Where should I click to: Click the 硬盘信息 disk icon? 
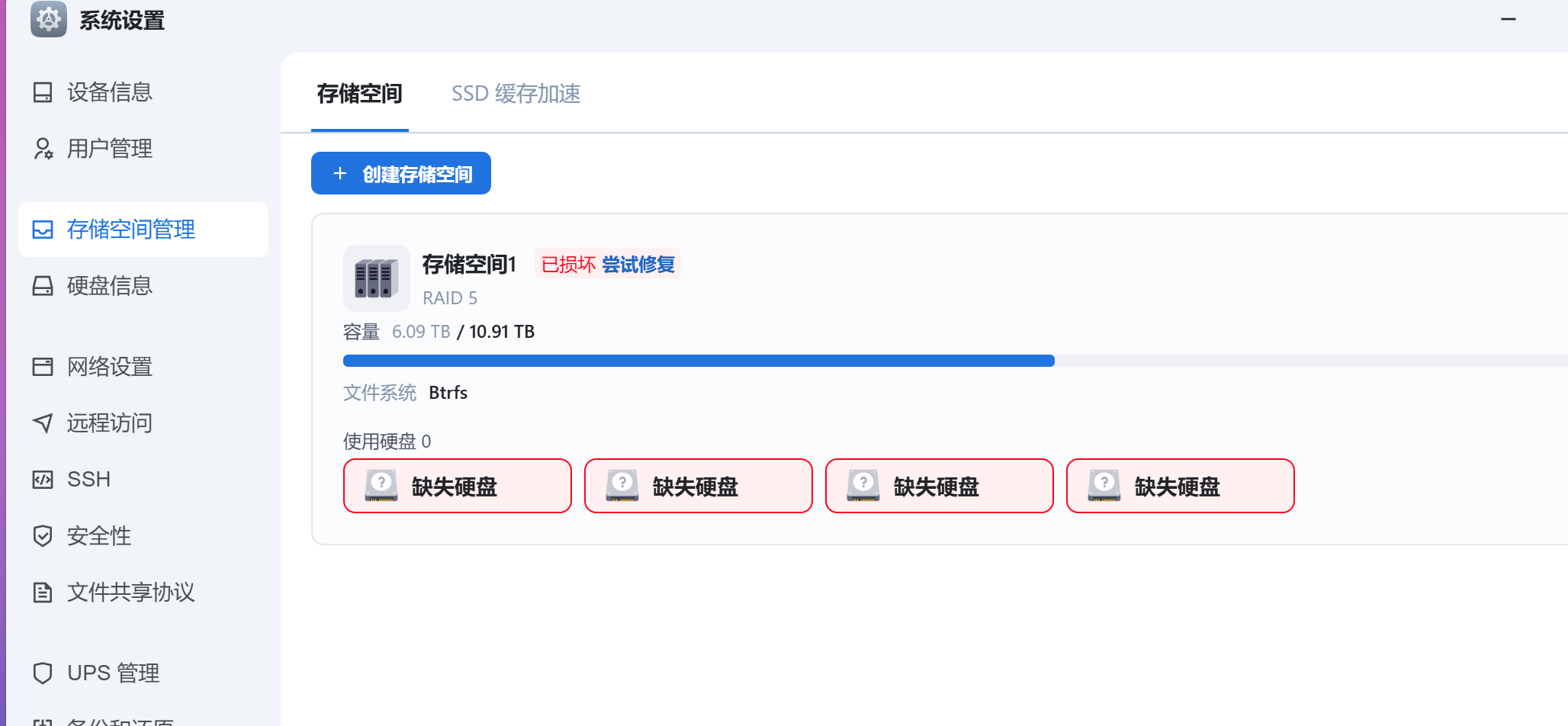(43, 286)
